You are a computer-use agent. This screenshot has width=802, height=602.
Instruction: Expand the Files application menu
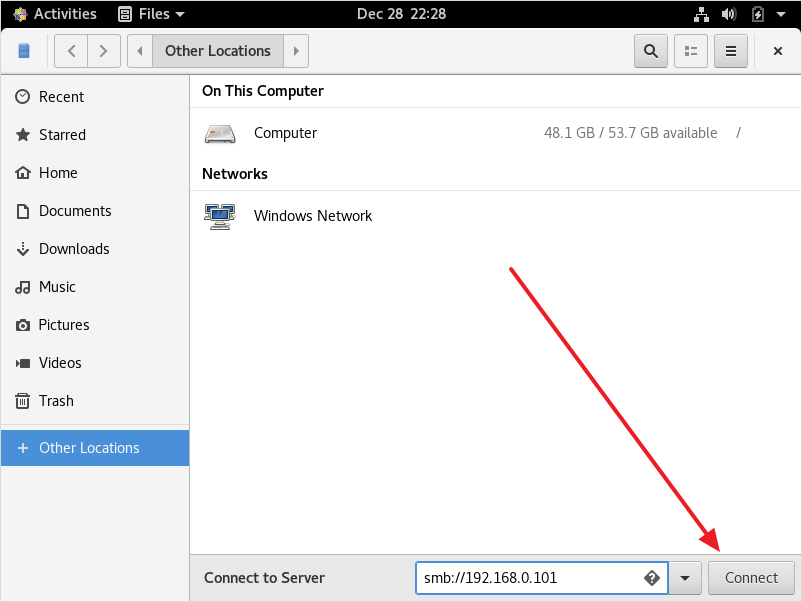(x=151, y=14)
